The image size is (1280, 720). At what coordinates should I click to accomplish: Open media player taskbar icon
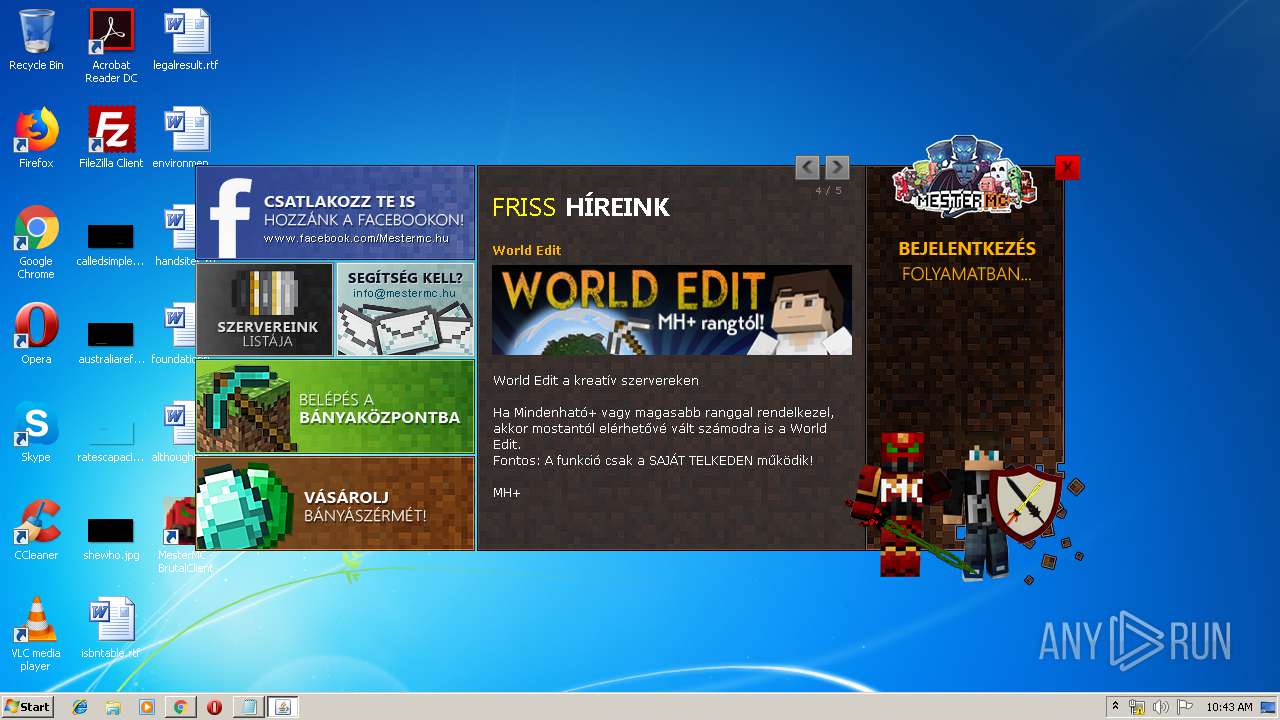click(147, 707)
